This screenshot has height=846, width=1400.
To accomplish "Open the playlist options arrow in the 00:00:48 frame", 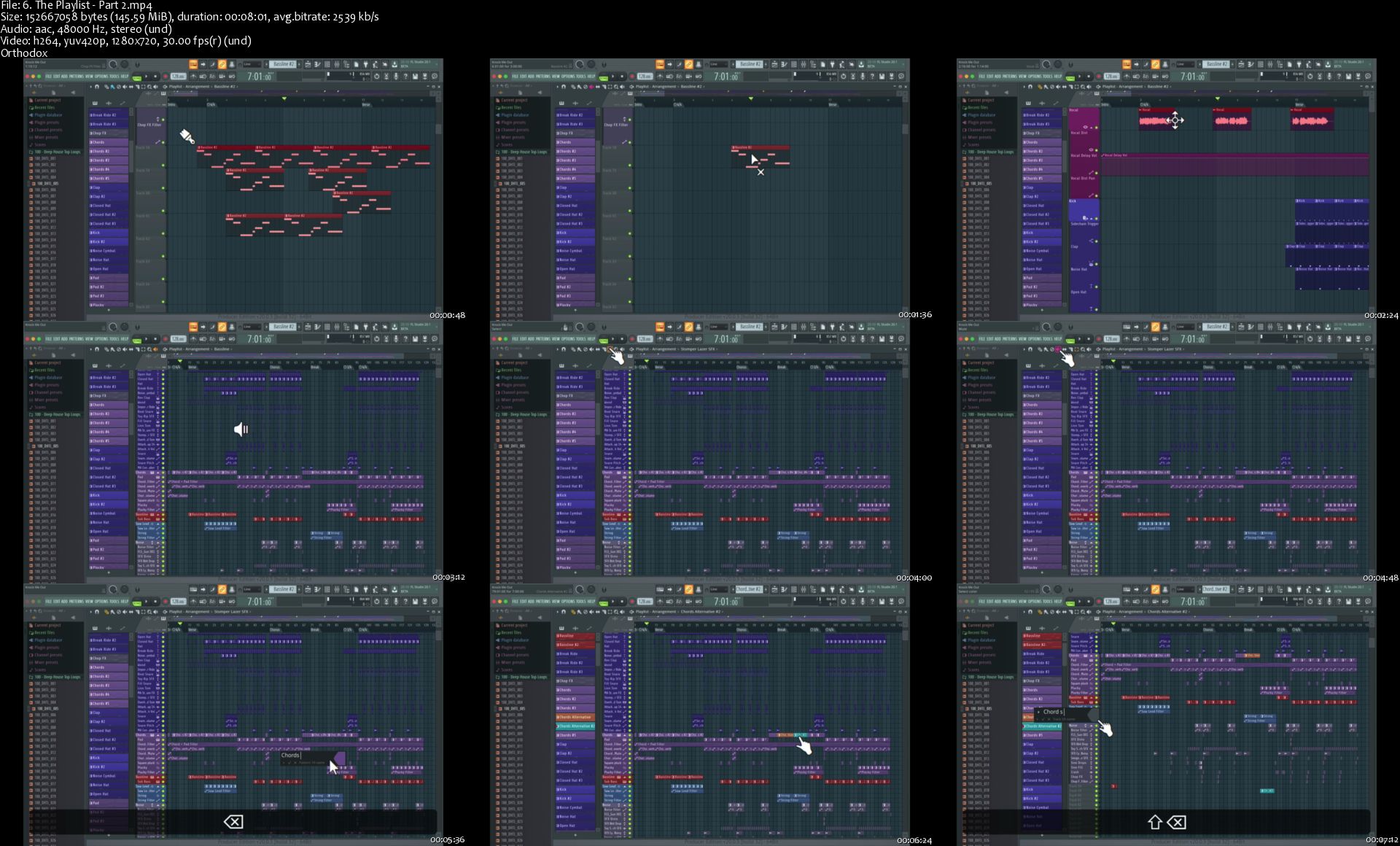I will tap(90, 87).
